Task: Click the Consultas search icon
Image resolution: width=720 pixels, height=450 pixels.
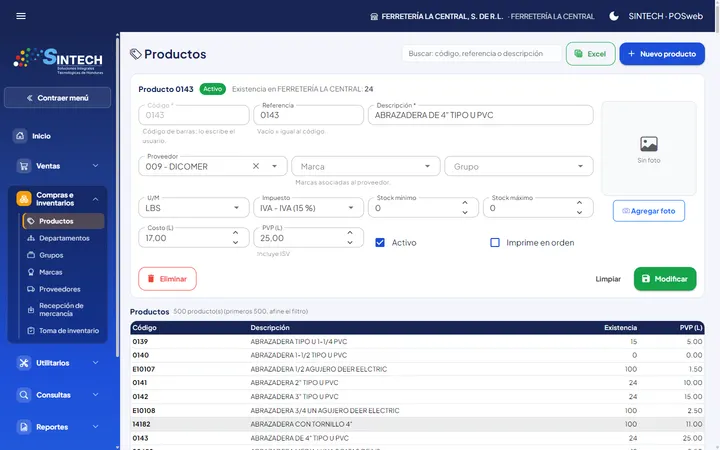Action: point(23,395)
